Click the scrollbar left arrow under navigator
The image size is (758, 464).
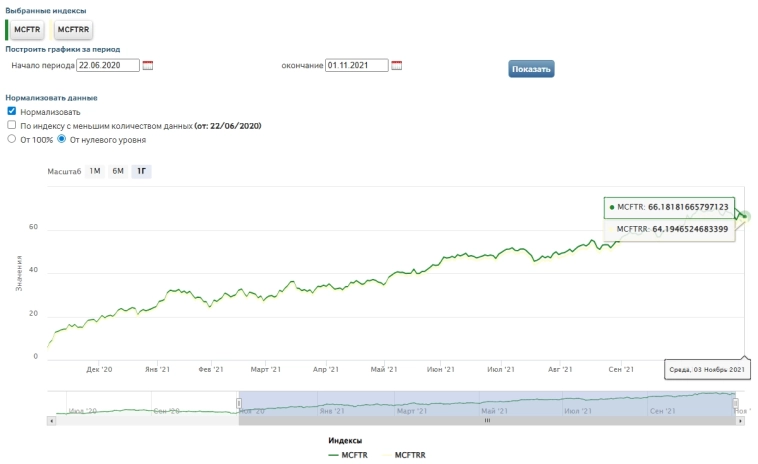pos(51,421)
